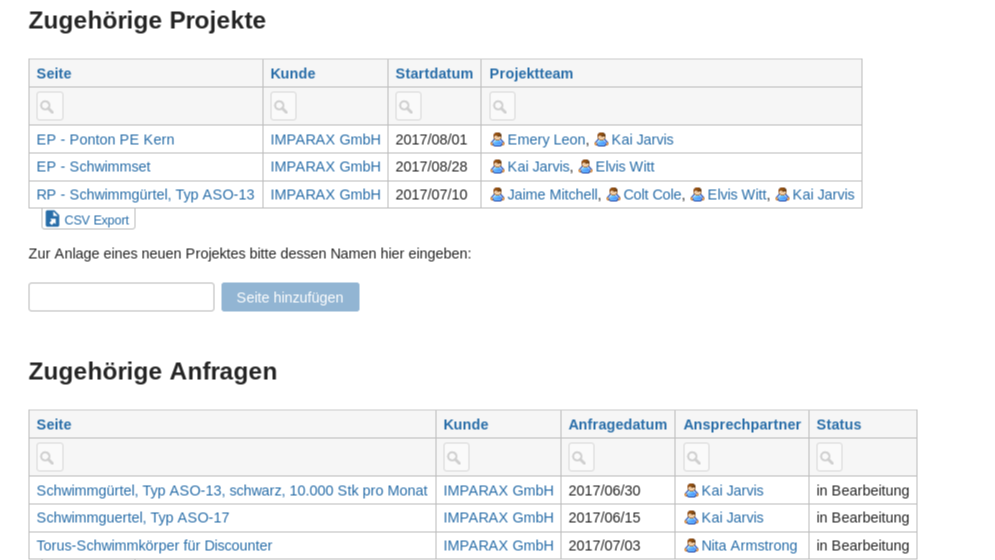Click user icon beside Nita Armstrong

691,546
